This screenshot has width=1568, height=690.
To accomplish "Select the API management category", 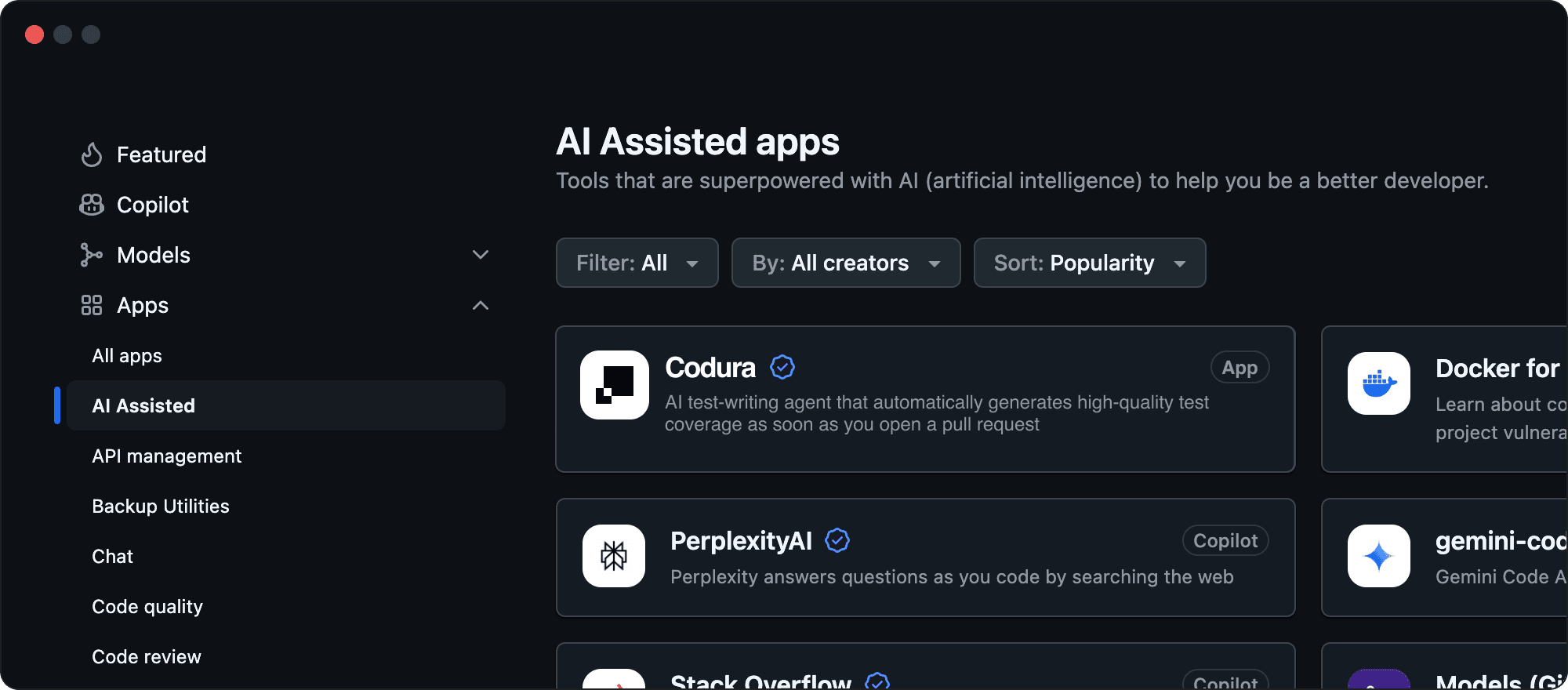I will [167, 456].
